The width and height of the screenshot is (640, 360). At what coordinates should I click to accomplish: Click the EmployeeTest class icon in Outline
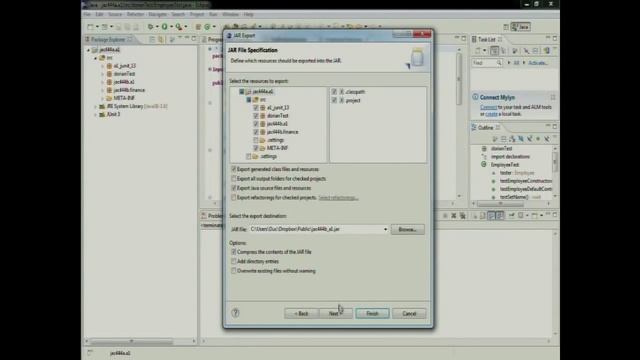pyautogui.click(x=484, y=164)
